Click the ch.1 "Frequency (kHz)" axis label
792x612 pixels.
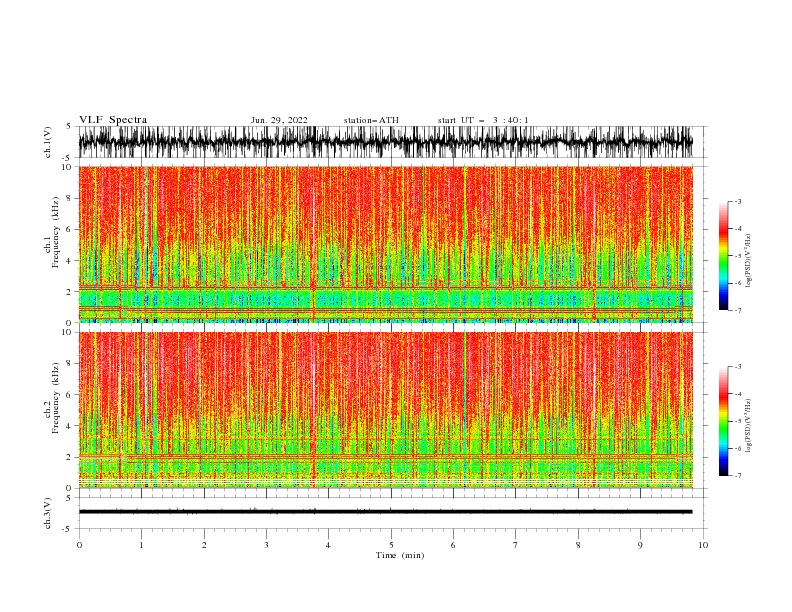(56, 232)
